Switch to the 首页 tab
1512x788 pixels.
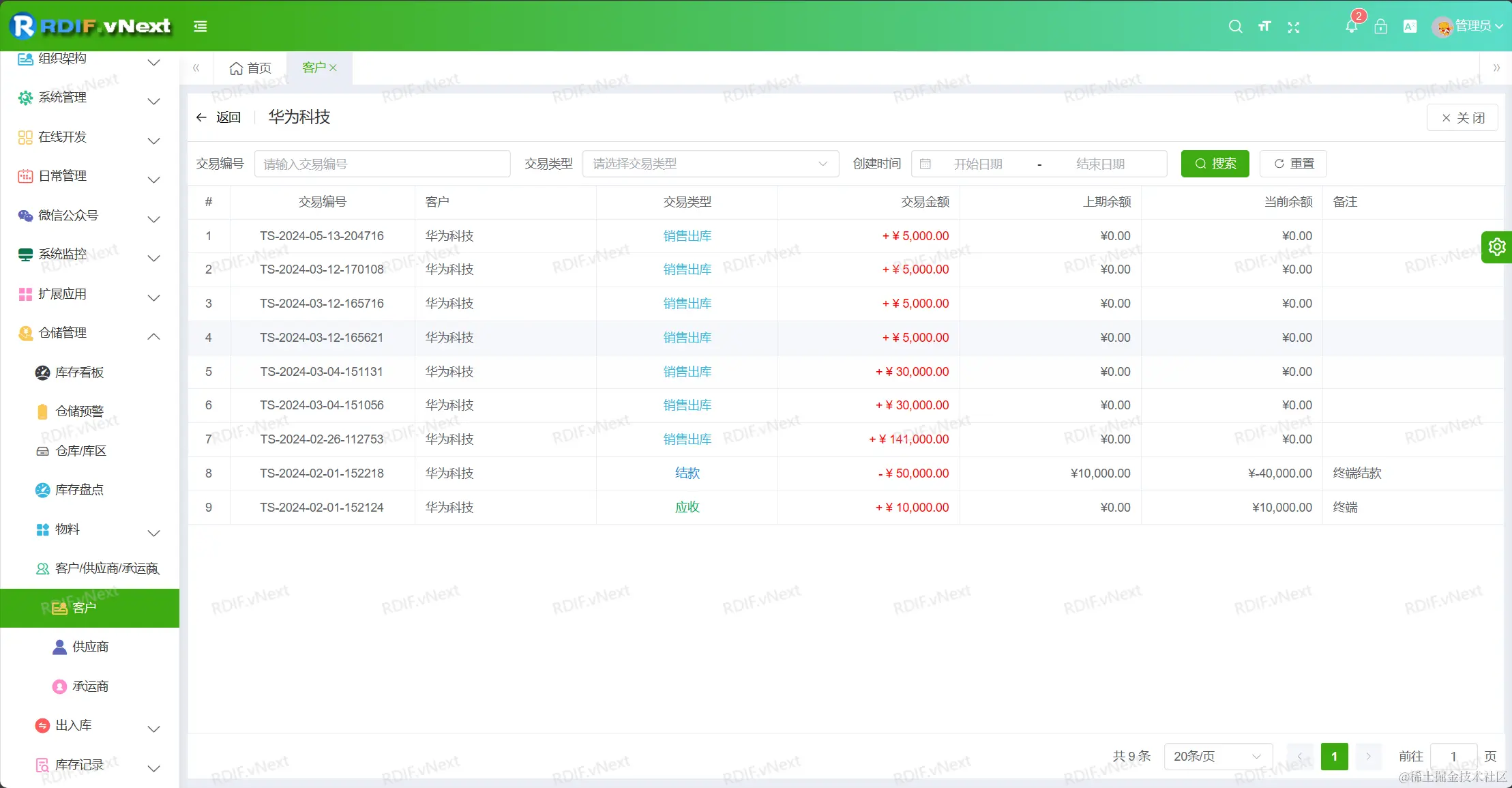(x=250, y=68)
